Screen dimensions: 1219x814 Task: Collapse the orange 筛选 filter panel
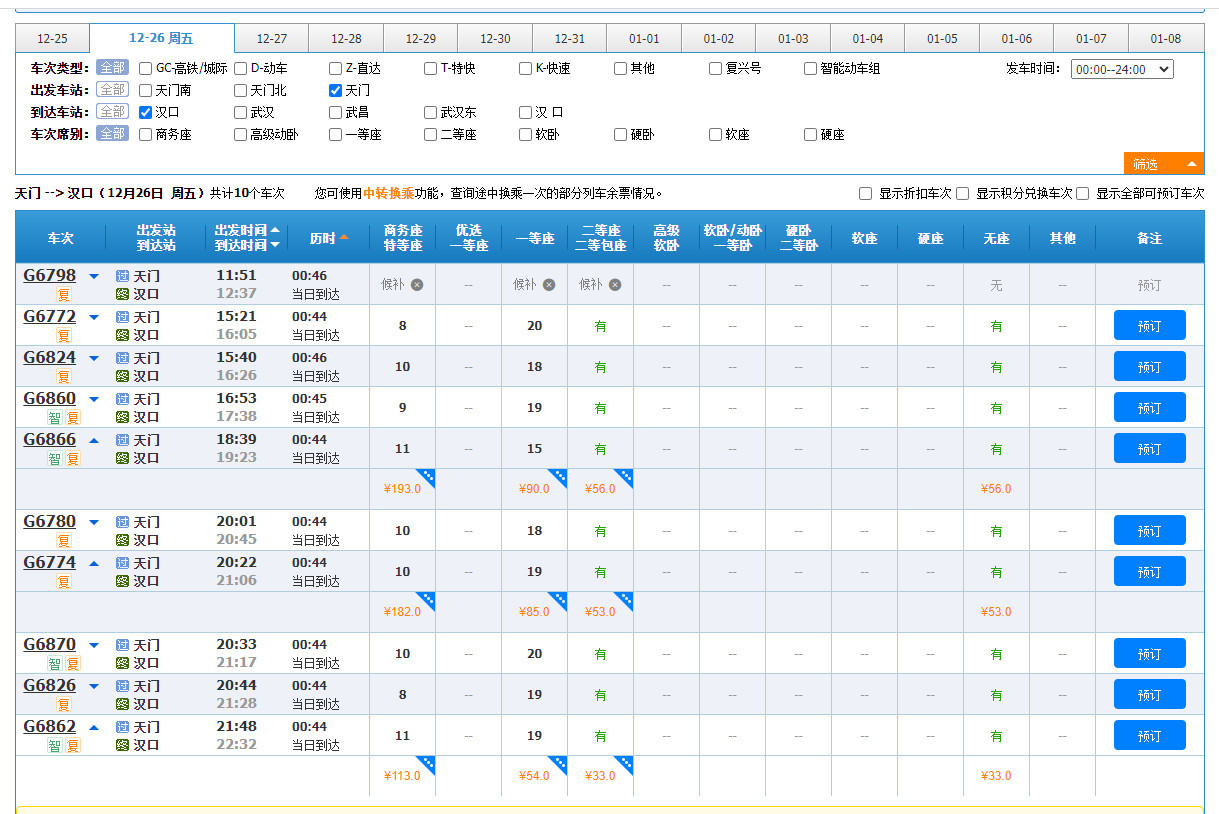[x=1163, y=164]
